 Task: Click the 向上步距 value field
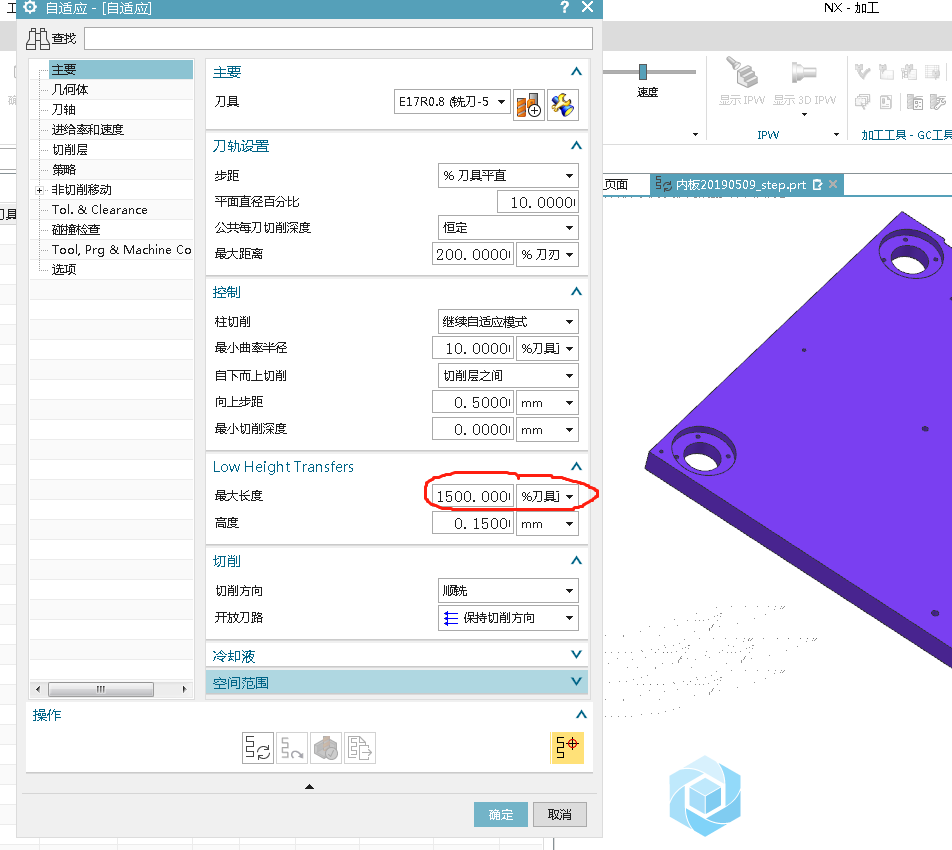(x=473, y=403)
